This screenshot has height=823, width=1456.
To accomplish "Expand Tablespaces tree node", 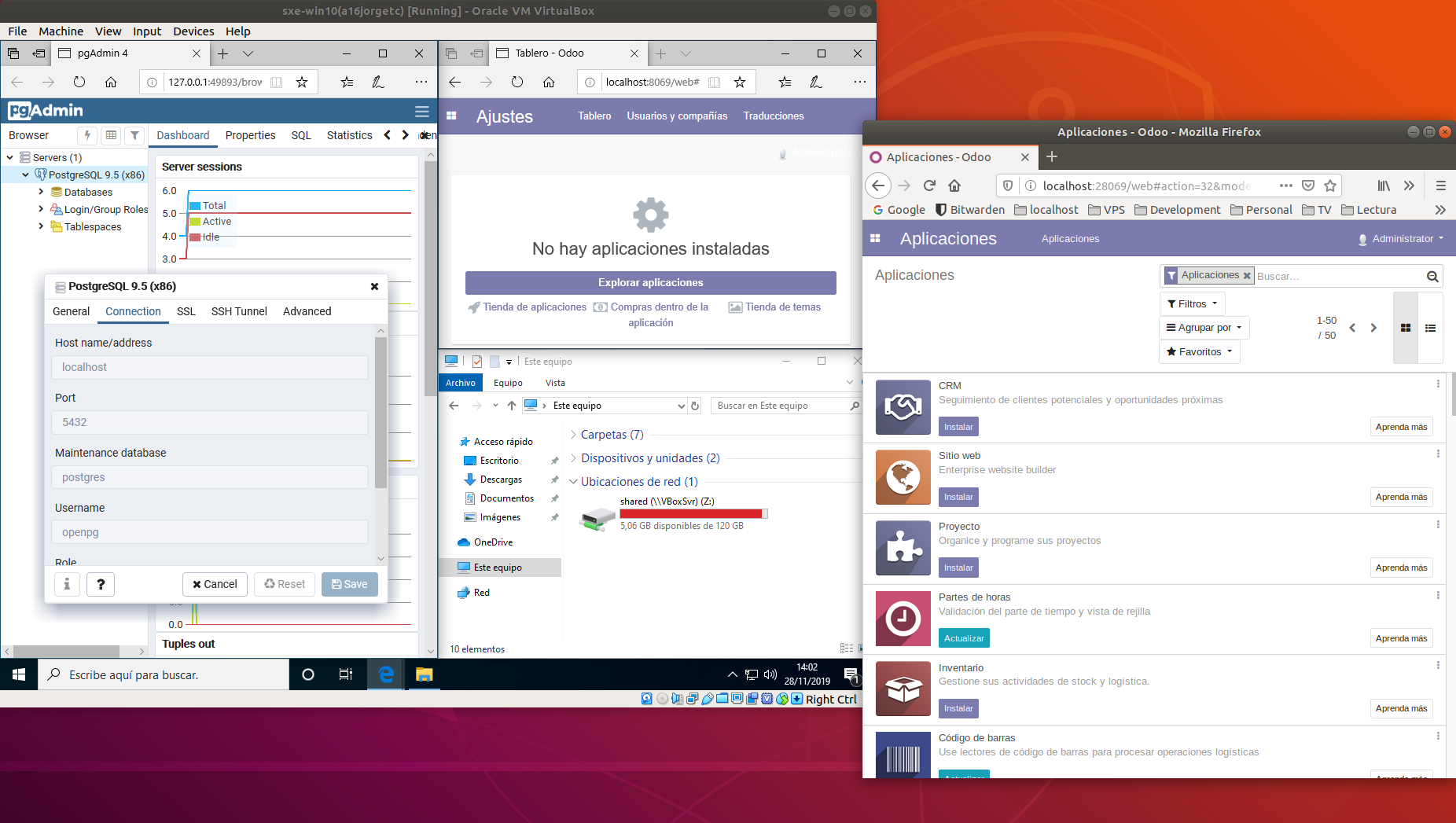I will [41, 226].
